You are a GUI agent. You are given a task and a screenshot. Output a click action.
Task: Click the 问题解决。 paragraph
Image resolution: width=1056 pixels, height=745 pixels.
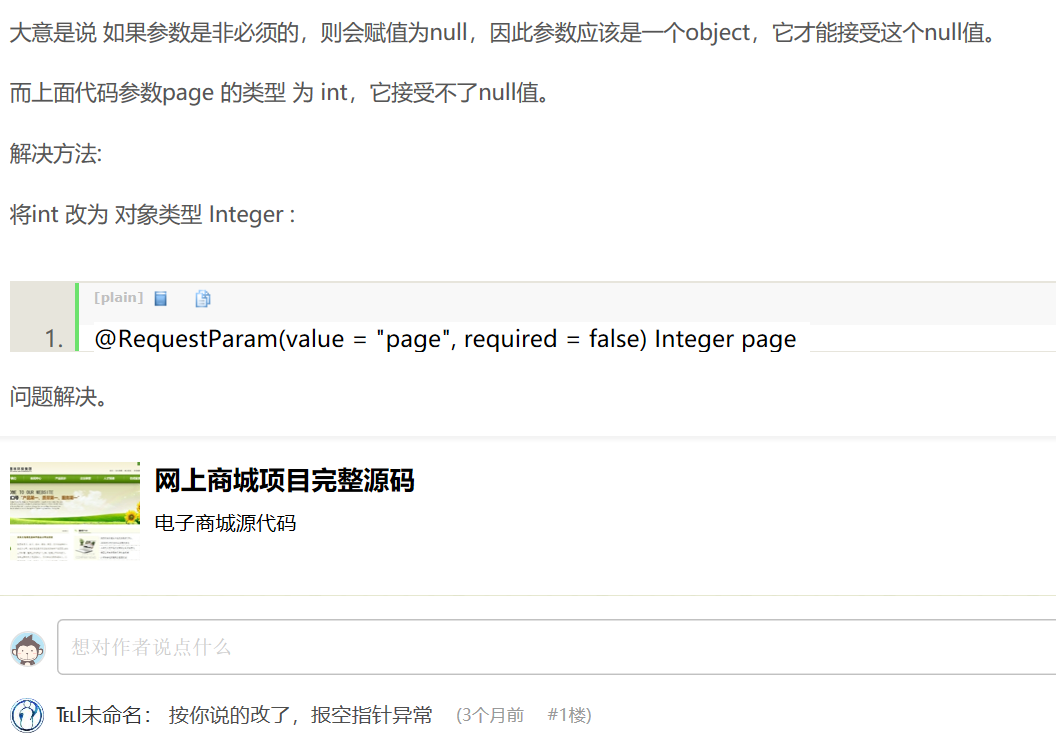pos(59,397)
